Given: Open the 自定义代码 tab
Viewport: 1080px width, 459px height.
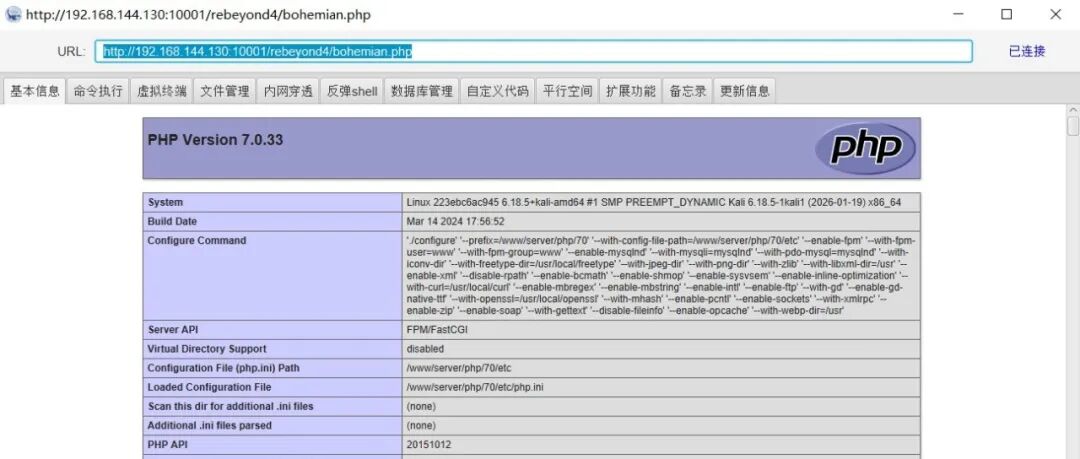Looking at the screenshot, I should pyautogui.click(x=498, y=91).
